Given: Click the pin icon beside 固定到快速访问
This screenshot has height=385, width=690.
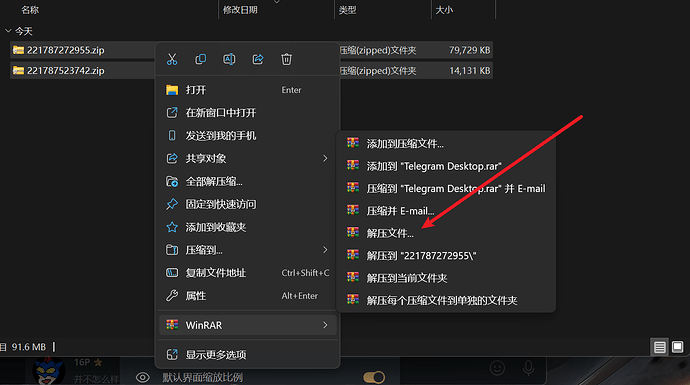Looking at the screenshot, I should pyautogui.click(x=172, y=204).
